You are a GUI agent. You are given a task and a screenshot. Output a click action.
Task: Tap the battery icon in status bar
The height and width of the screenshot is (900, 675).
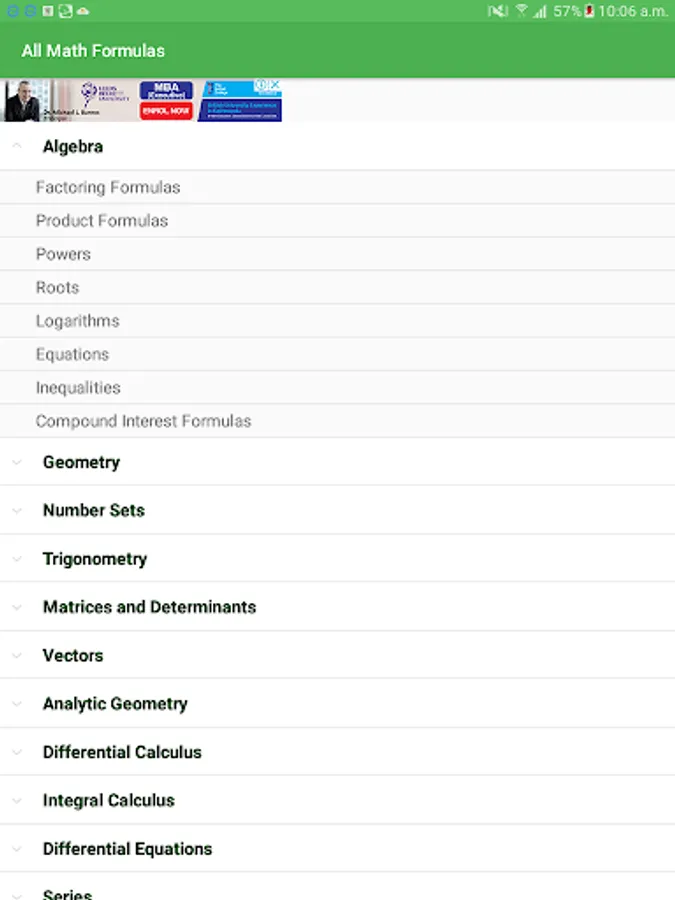(590, 11)
